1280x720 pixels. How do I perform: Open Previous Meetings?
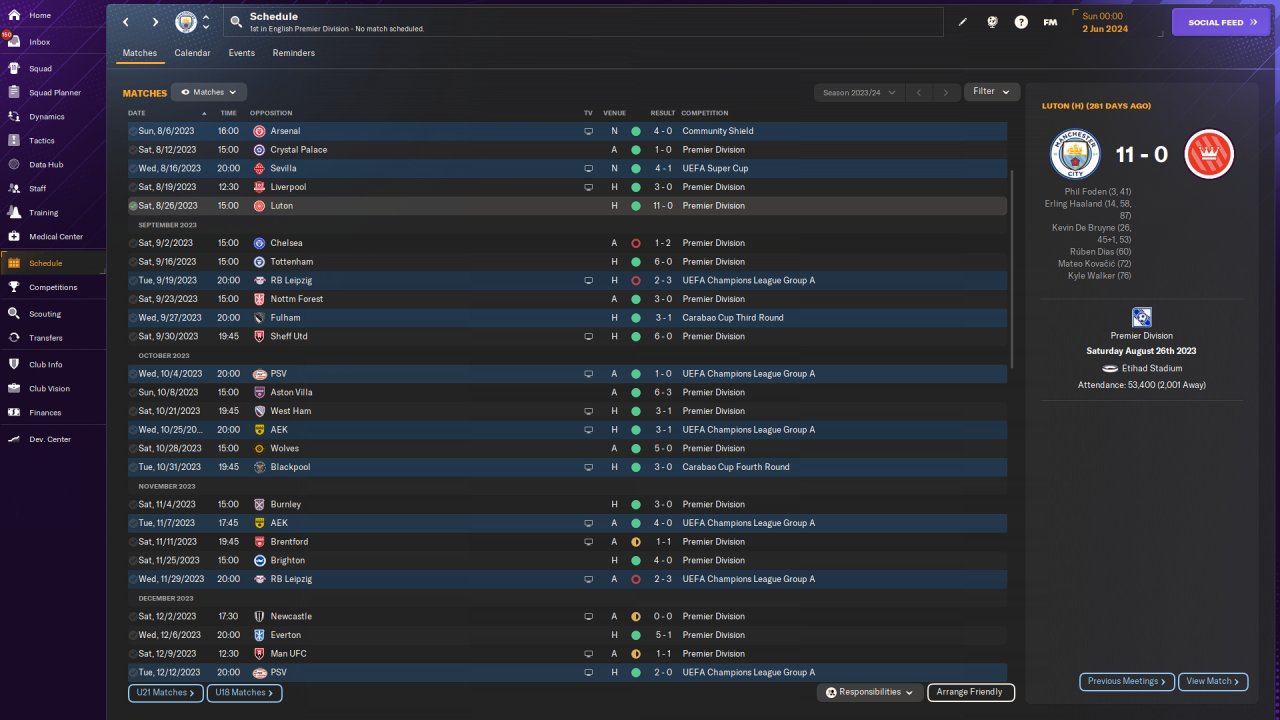coord(1127,681)
